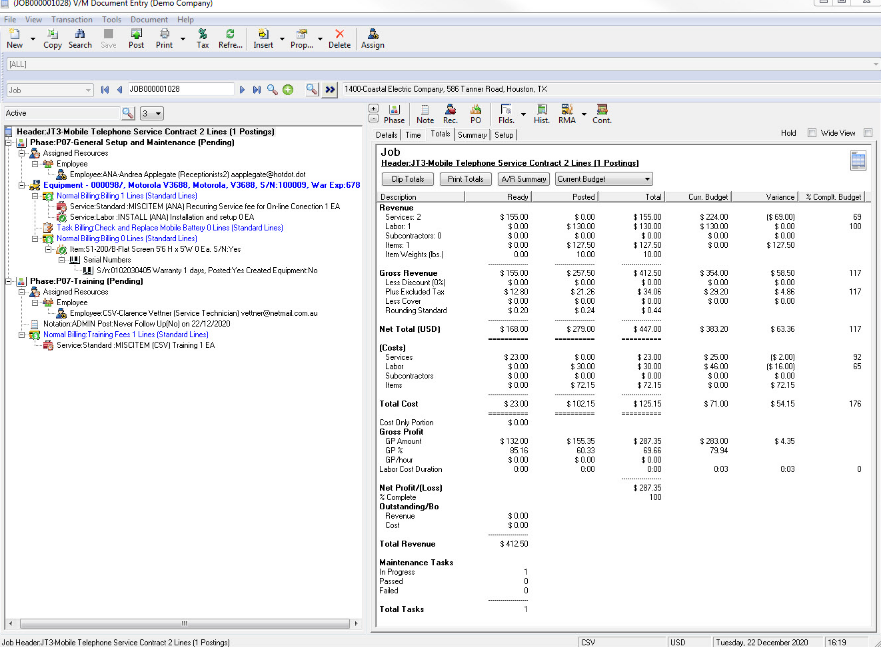Click the job number input field
Image resolution: width=881 pixels, height=647 pixels.
pos(180,90)
